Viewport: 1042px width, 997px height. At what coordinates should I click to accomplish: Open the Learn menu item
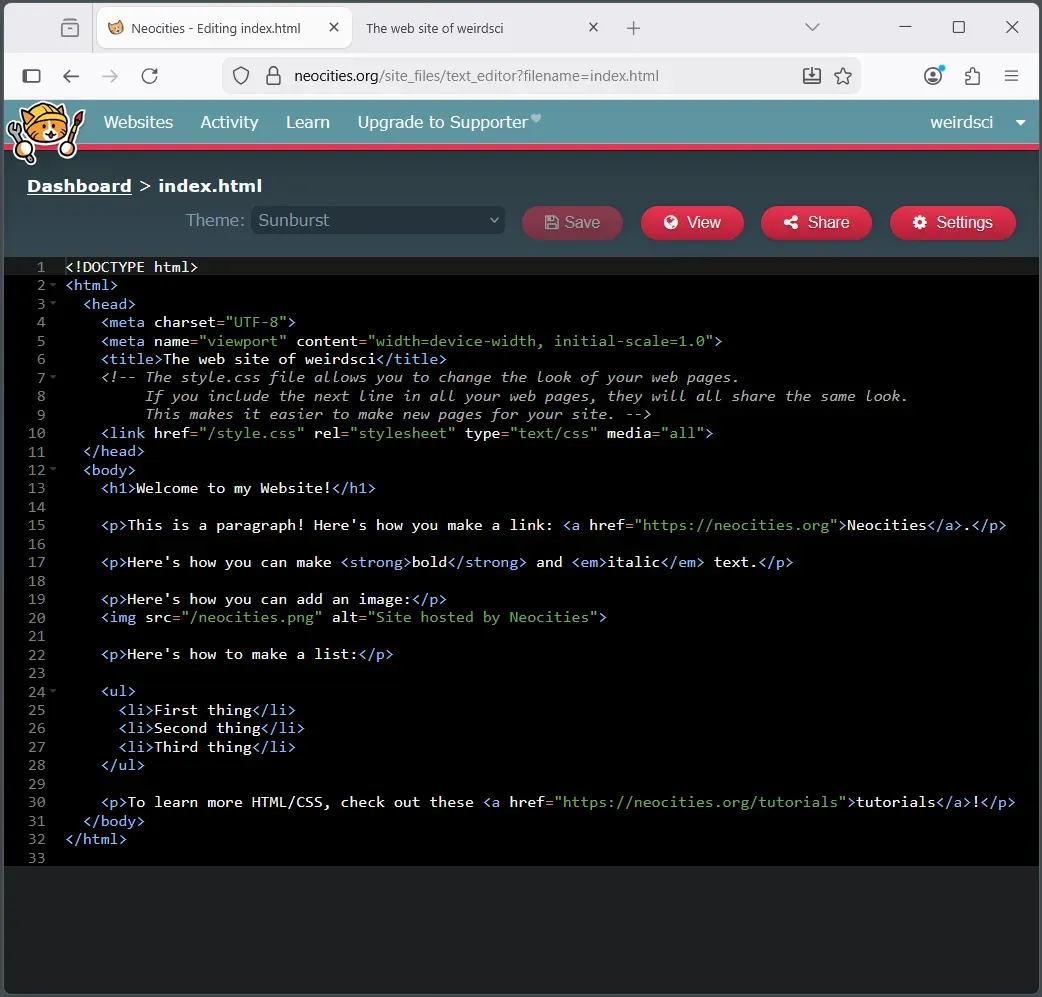(x=308, y=122)
